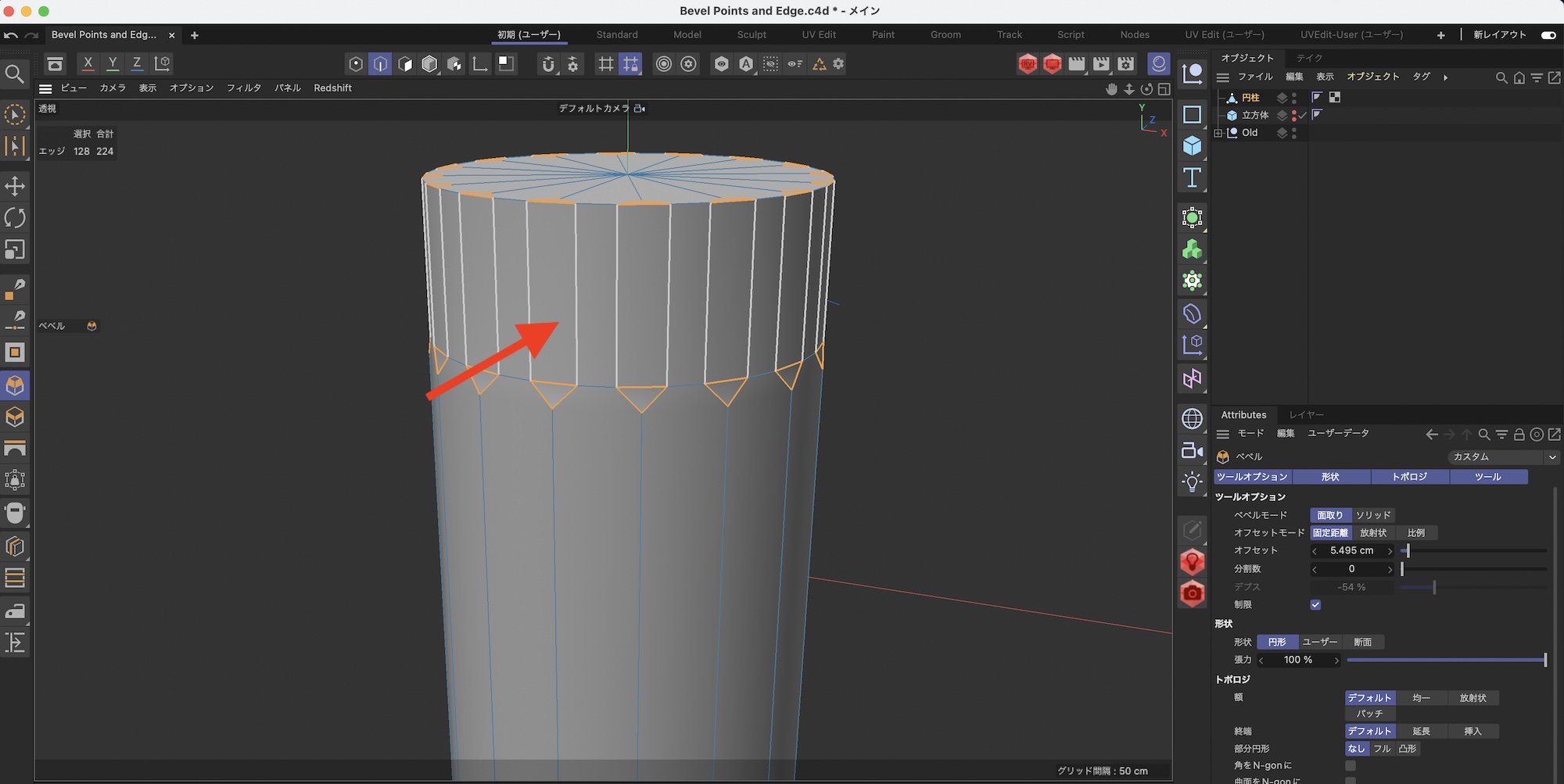Click the Text spline object icon

coord(1192,178)
